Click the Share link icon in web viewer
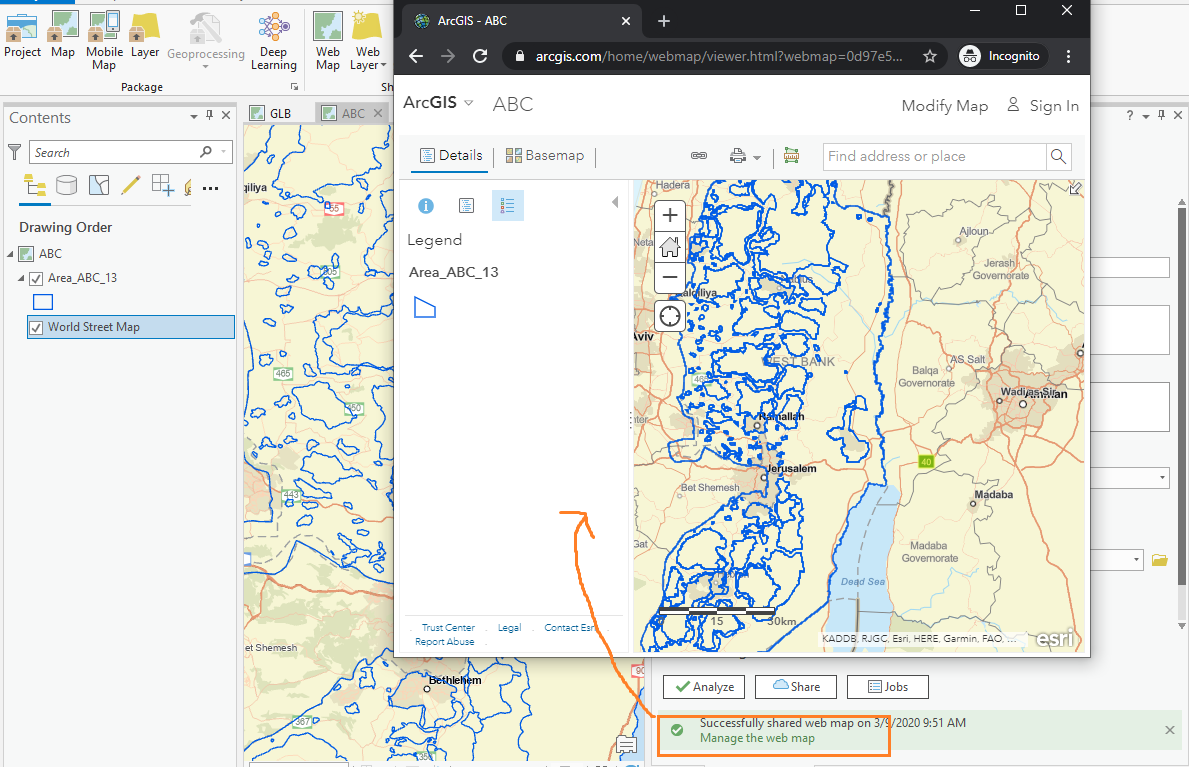 [699, 156]
